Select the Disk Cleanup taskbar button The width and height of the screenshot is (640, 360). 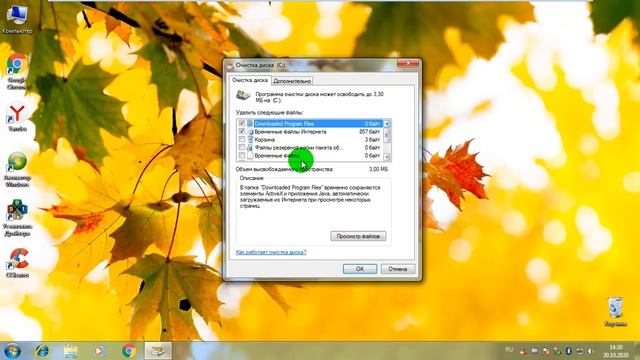[x=158, y=351]
